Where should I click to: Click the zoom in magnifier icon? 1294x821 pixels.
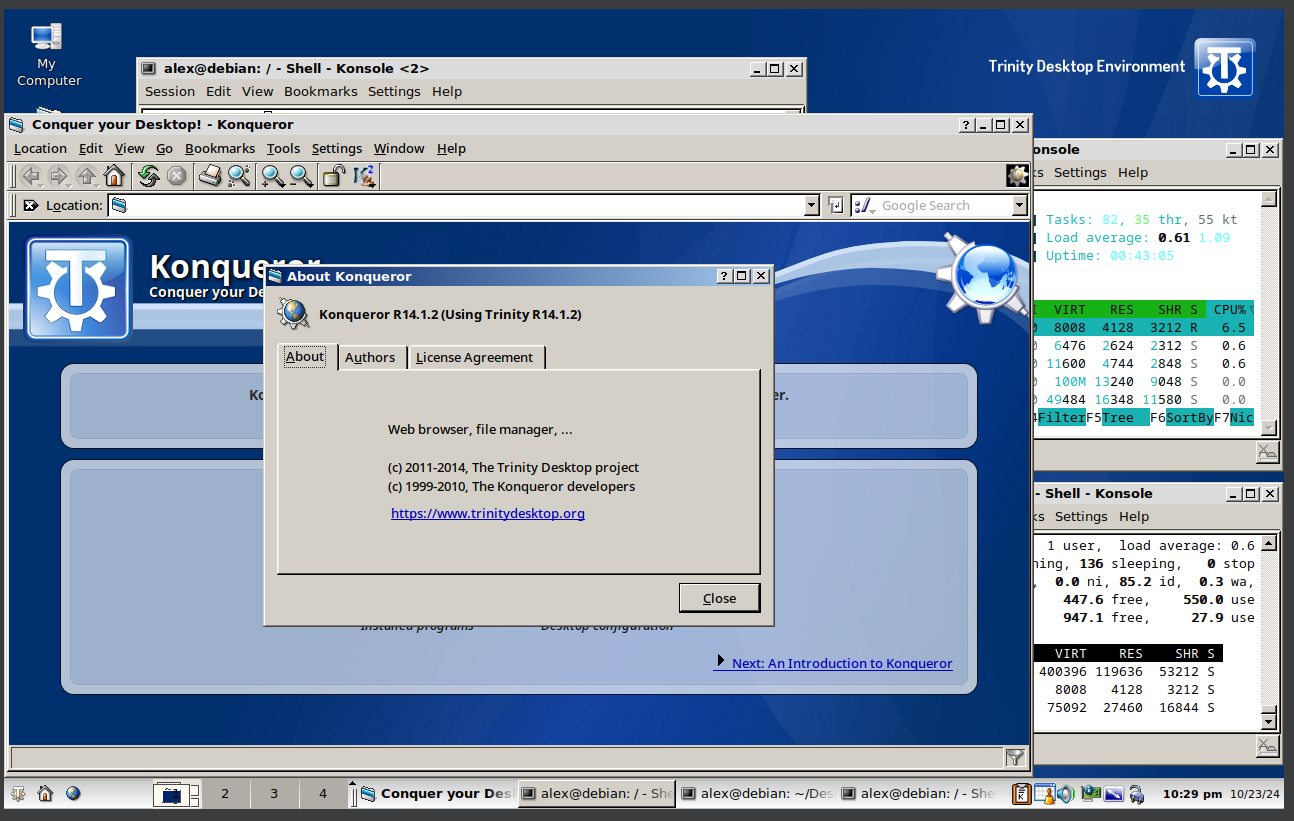272,177
